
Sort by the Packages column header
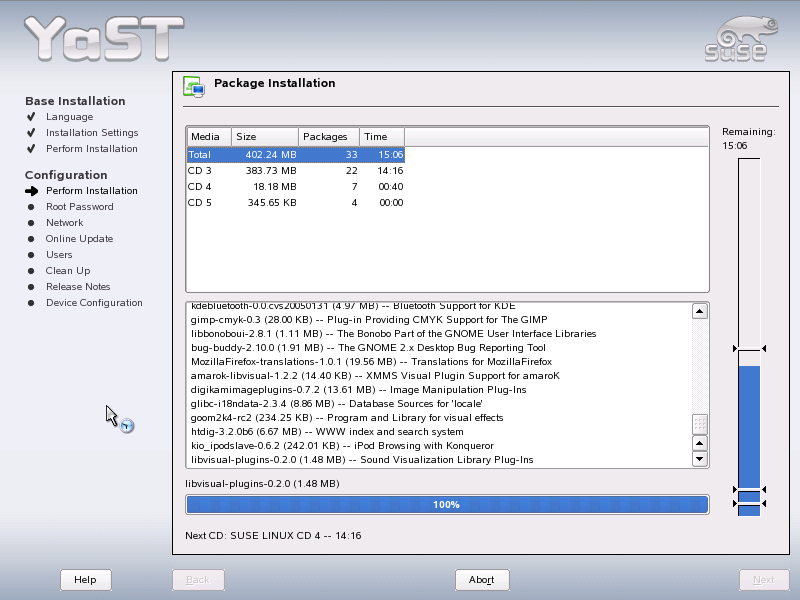329,137
